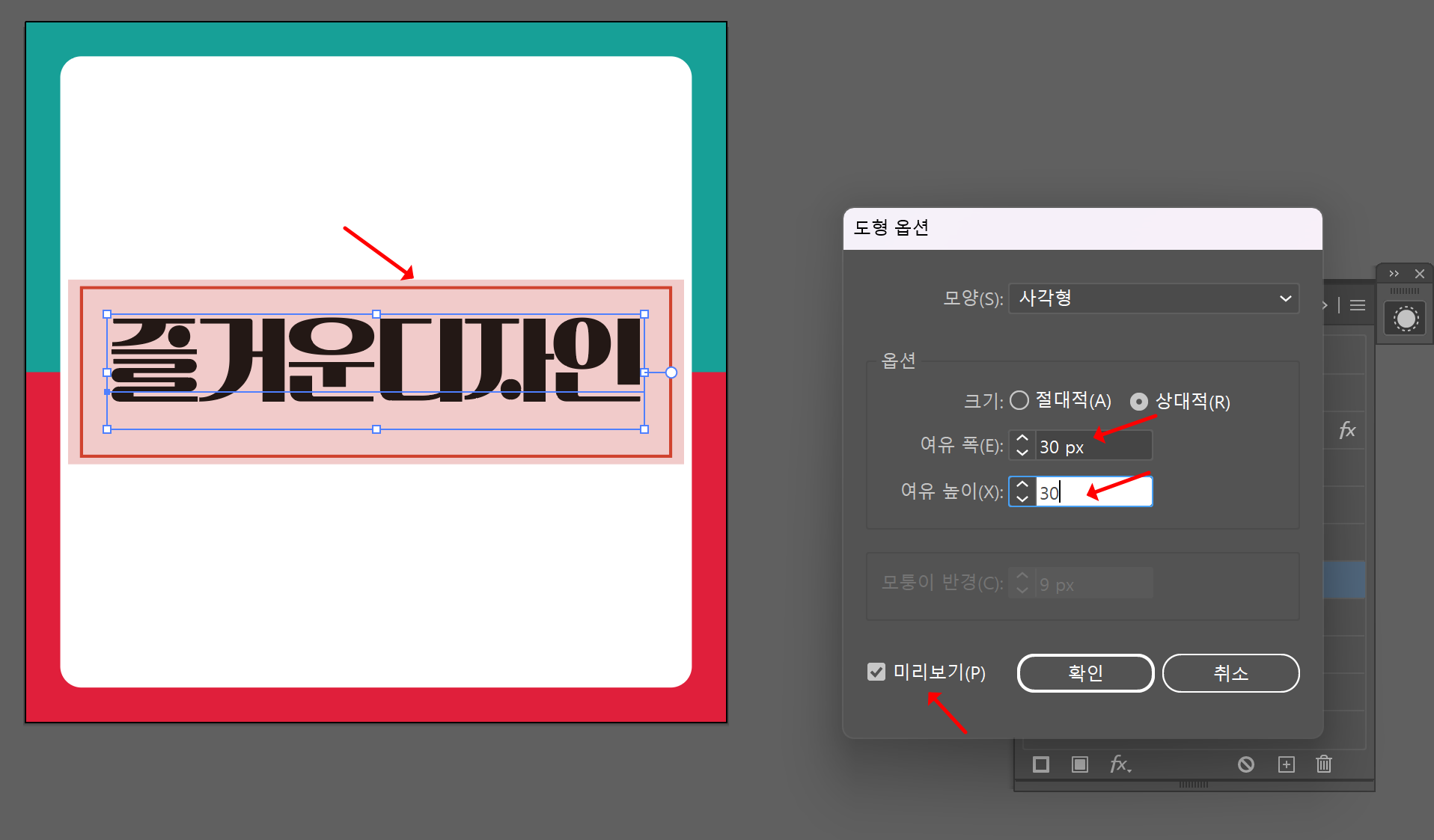Enable the 미리보기(P) preview checkbox
This screenshot has width=1434, height=840.
coord(876,672)
